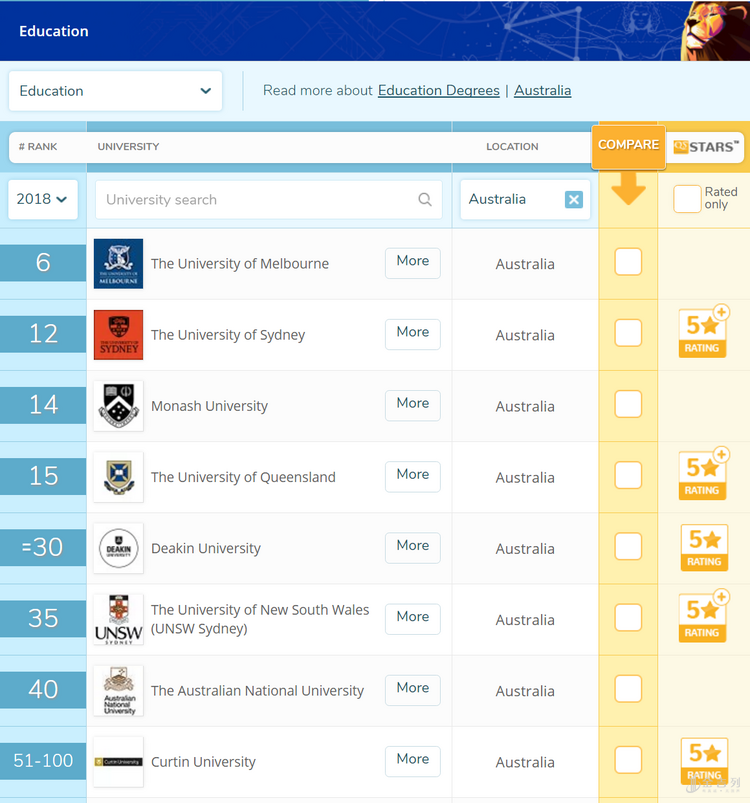Viewport: 750px width, 803px height.
Task: Open the Education subject dropdown
Action: (x=115, y=91)
